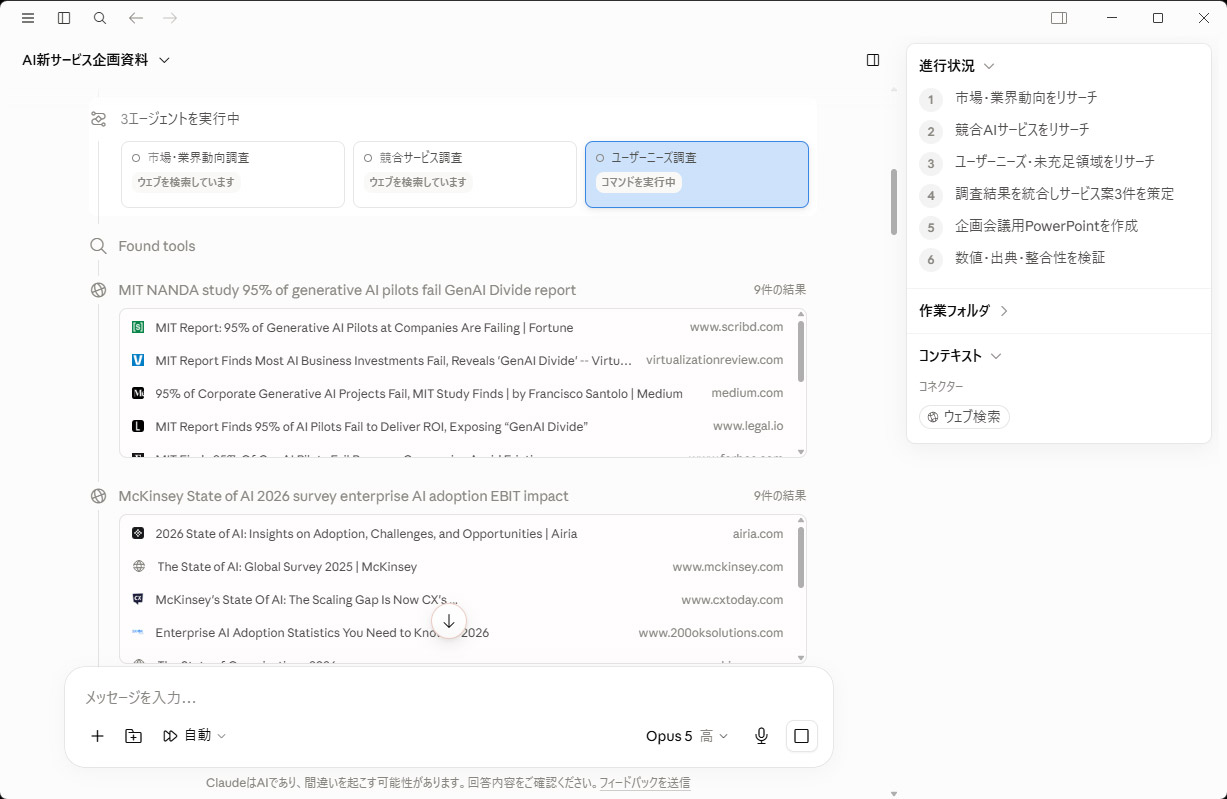Click globe icon beside MIT NANDA study search
Screen dimensions: 1227x799
pos(98,290)
